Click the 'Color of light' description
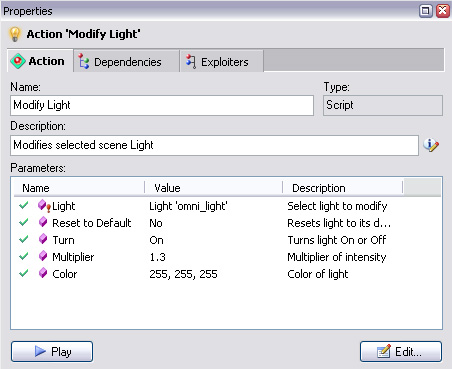Screen dimensions: 452x369 [x=318, y=274]
